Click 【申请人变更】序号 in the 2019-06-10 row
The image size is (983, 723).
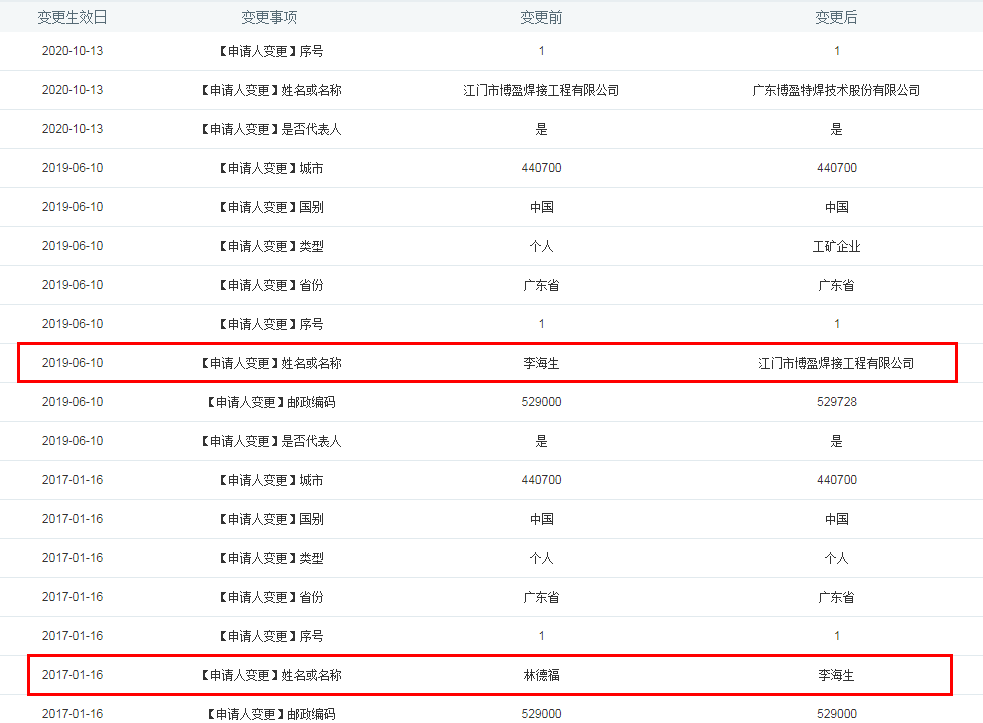pyautogui.click(x=271, y=324)
